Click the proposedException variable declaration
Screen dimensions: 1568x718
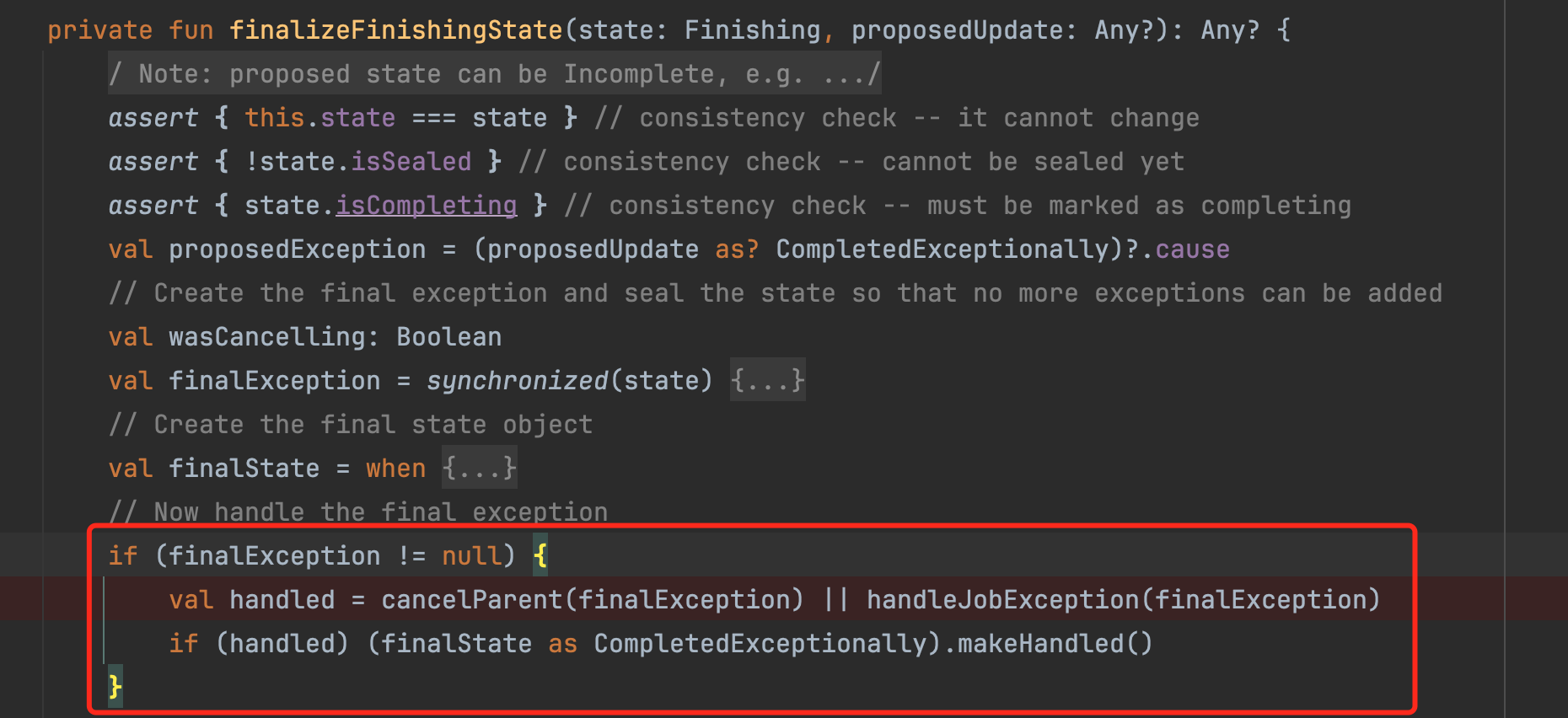[297, 249]
